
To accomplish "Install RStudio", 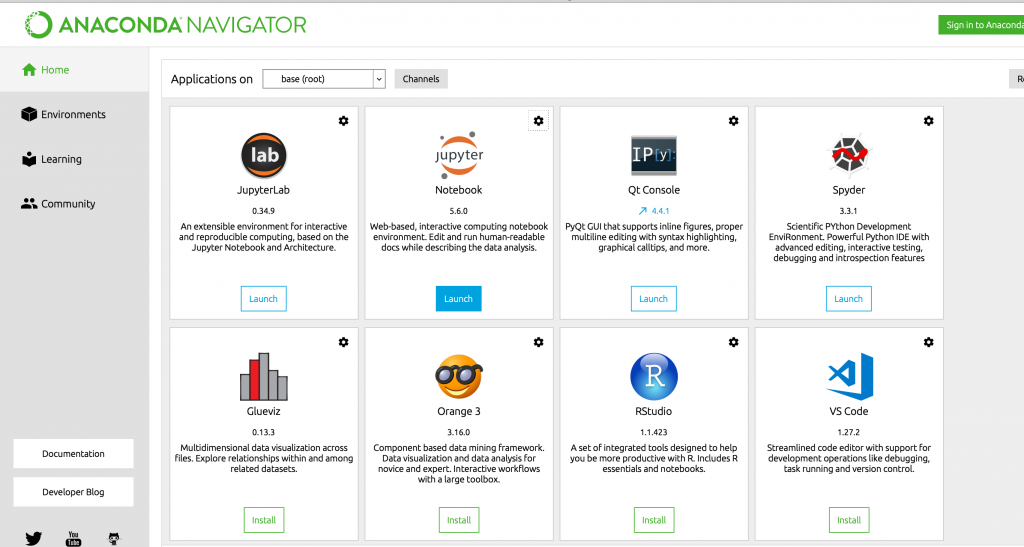I will pos(654,520).
